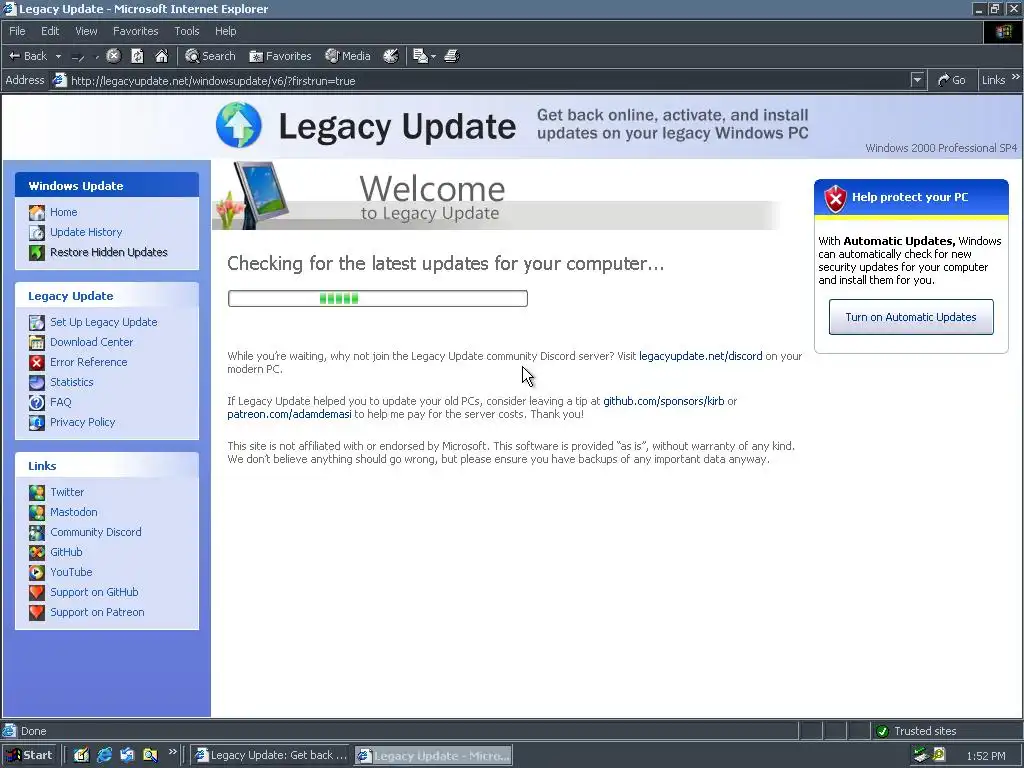Expand the quick launch overflow chevron

(x=172, y=752)
